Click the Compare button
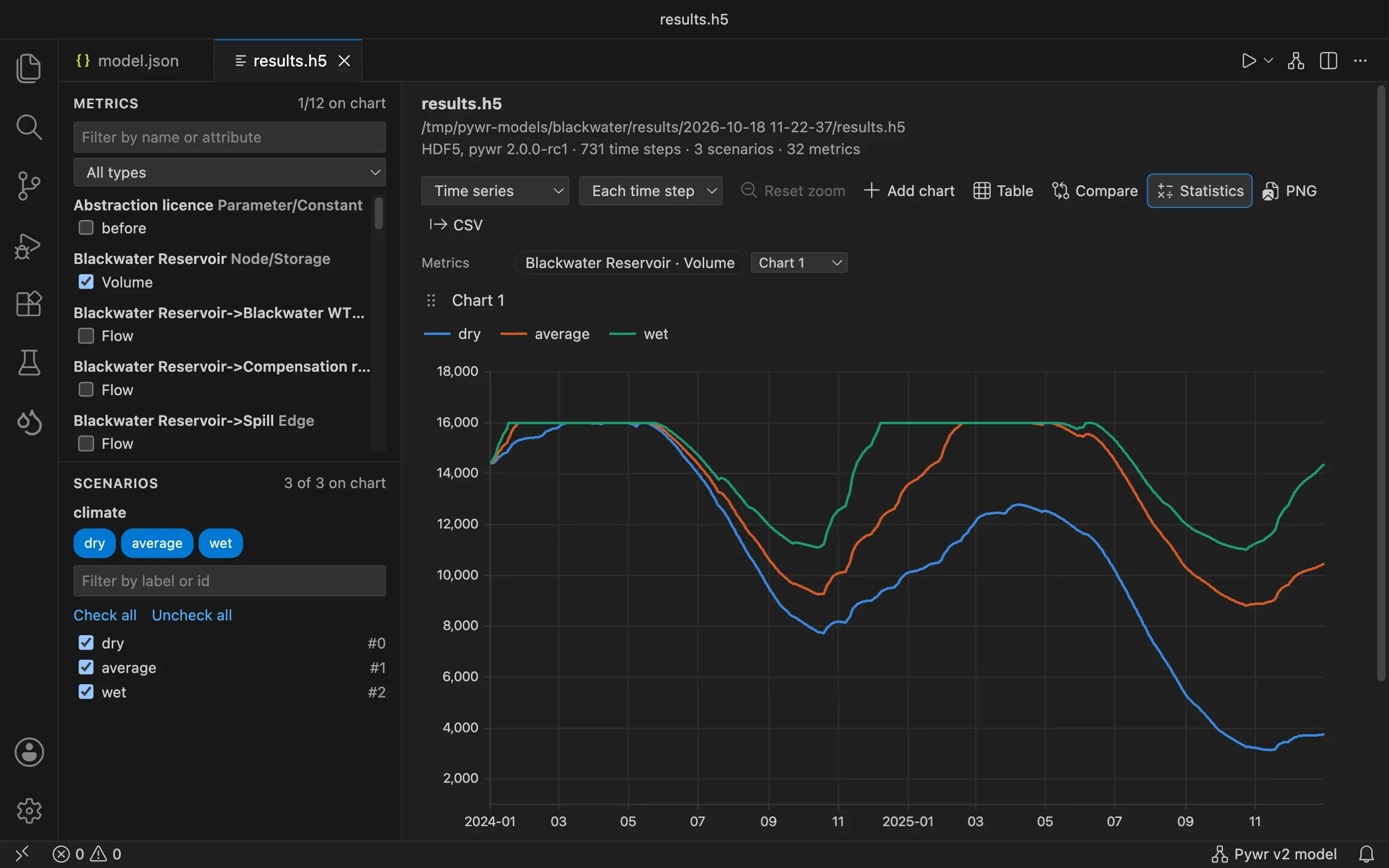The height and width of the screenshot is (868, 1389). [x=1094, y=190]
